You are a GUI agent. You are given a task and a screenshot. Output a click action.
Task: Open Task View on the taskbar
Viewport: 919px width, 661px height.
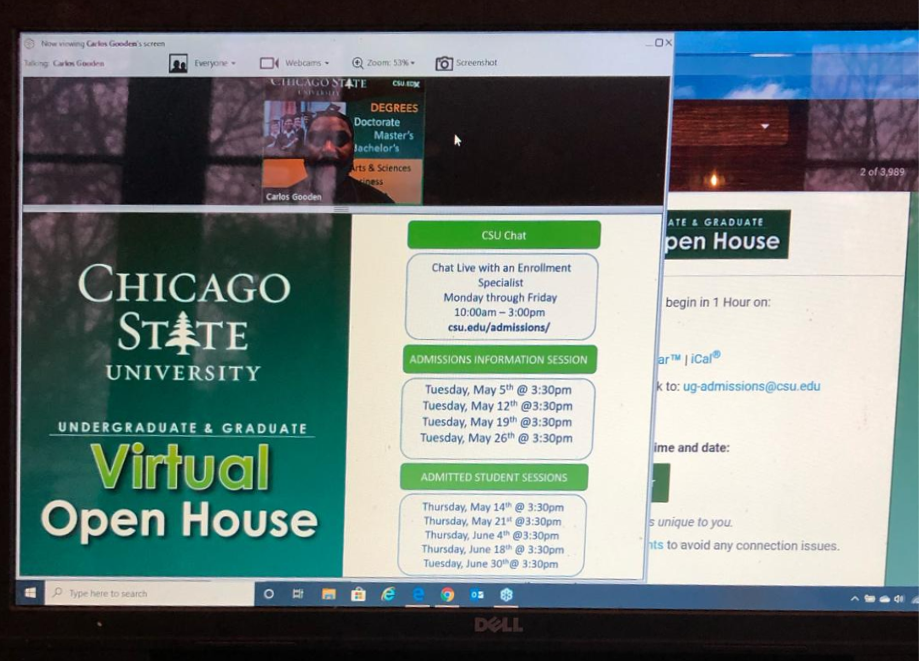[298, 594]
